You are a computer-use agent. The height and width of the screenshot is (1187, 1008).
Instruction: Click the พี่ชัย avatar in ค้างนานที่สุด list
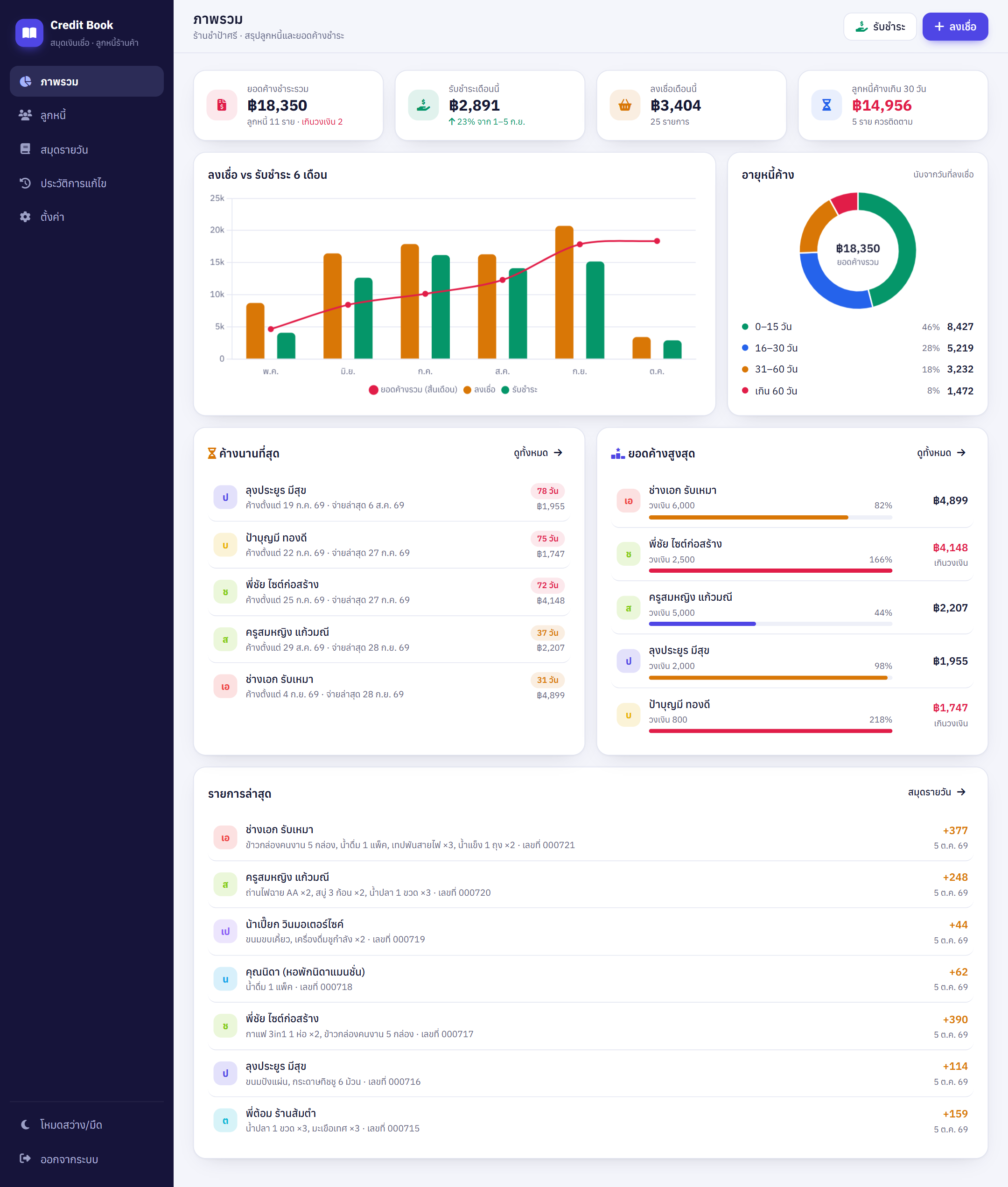coord(225,592)
